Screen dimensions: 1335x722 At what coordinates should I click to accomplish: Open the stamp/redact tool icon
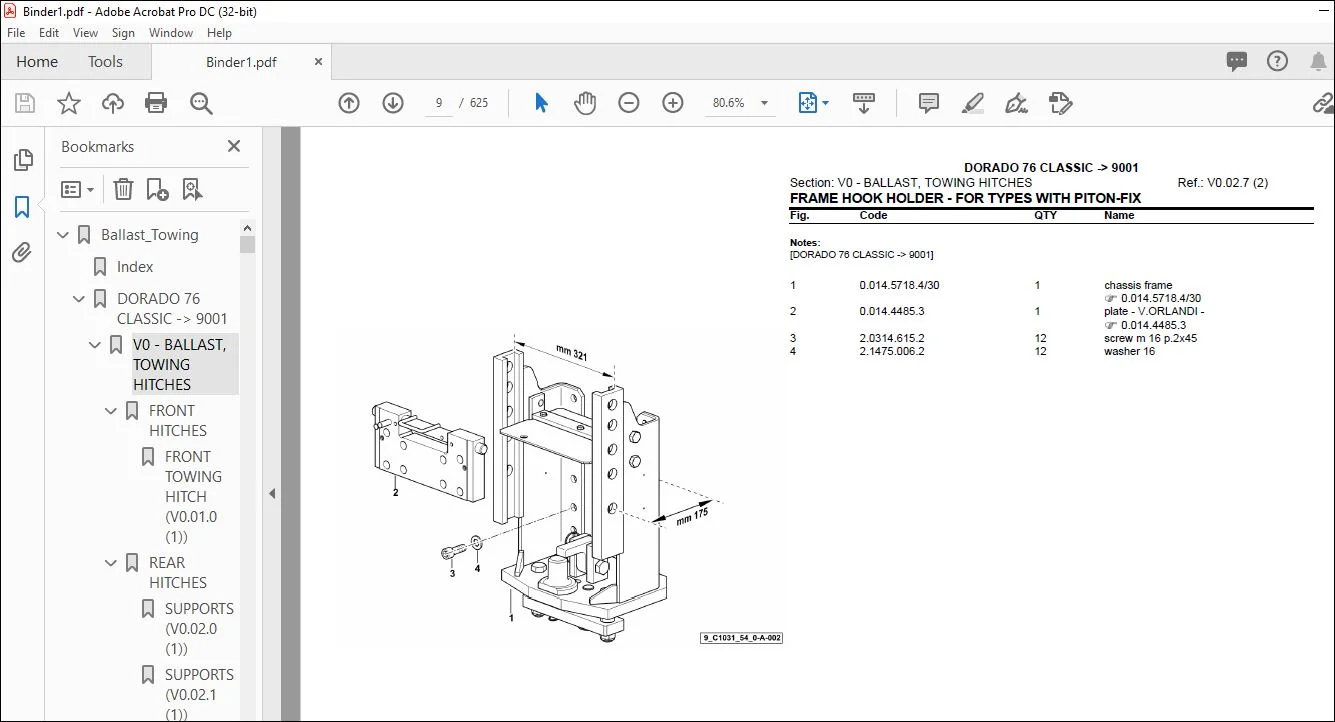pyautogui.click(x=1061, y=103)
